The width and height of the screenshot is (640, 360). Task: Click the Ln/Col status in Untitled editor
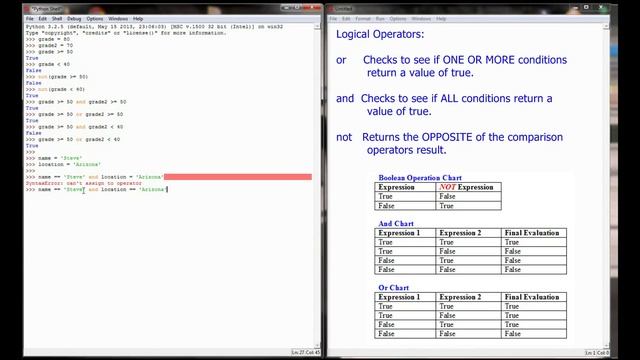(597, 353)
